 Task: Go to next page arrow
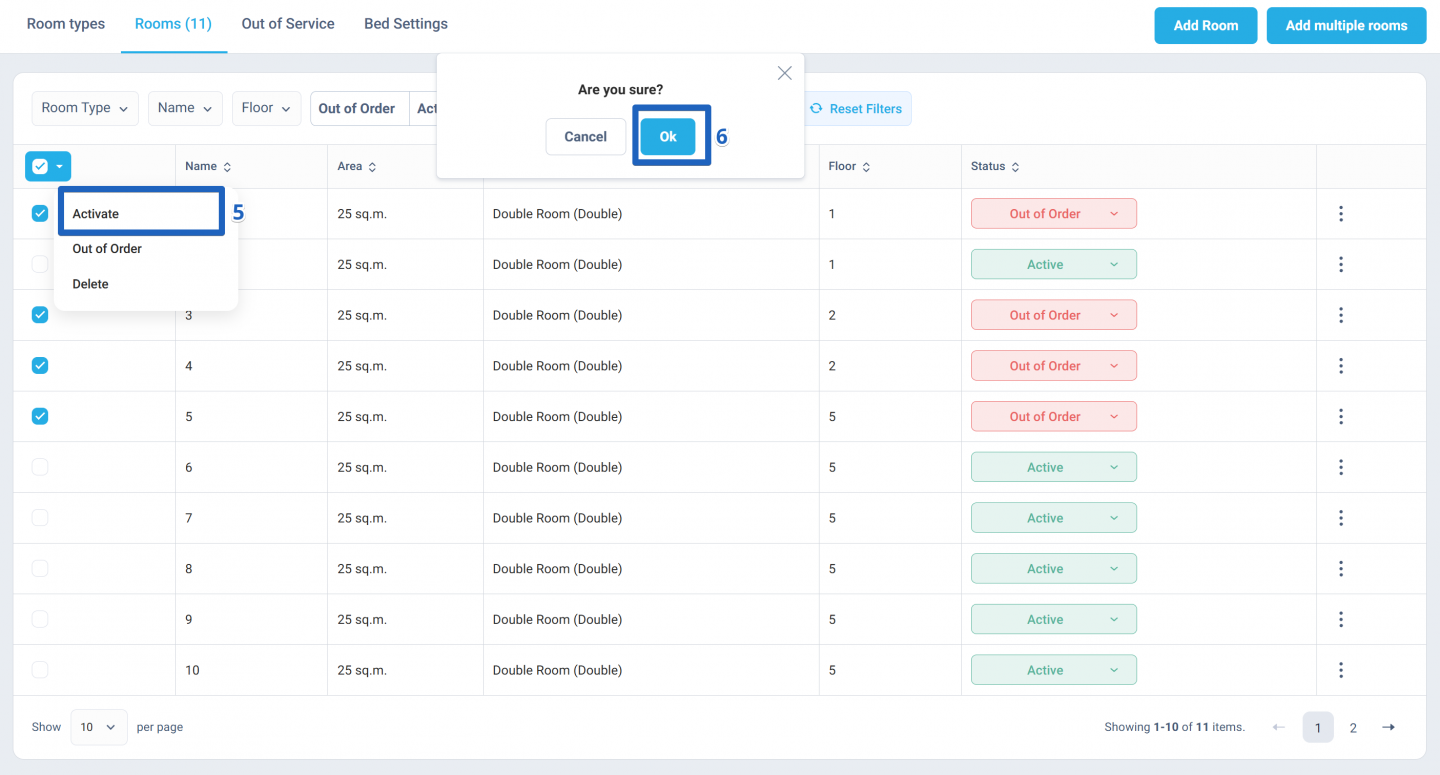pyautogui.click(x=1388, y=727)
